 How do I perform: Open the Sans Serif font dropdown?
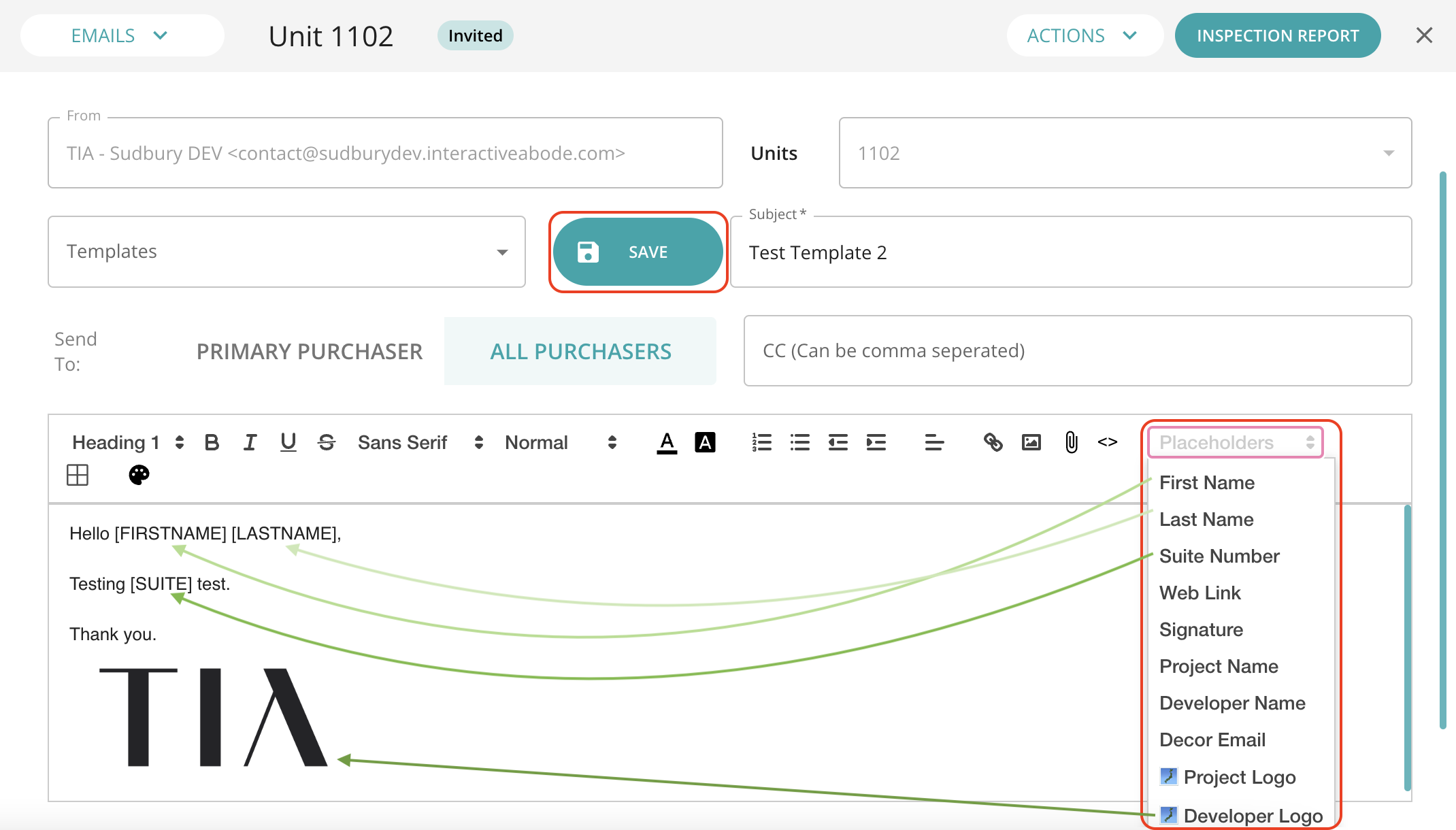click(x=420, y=443)
